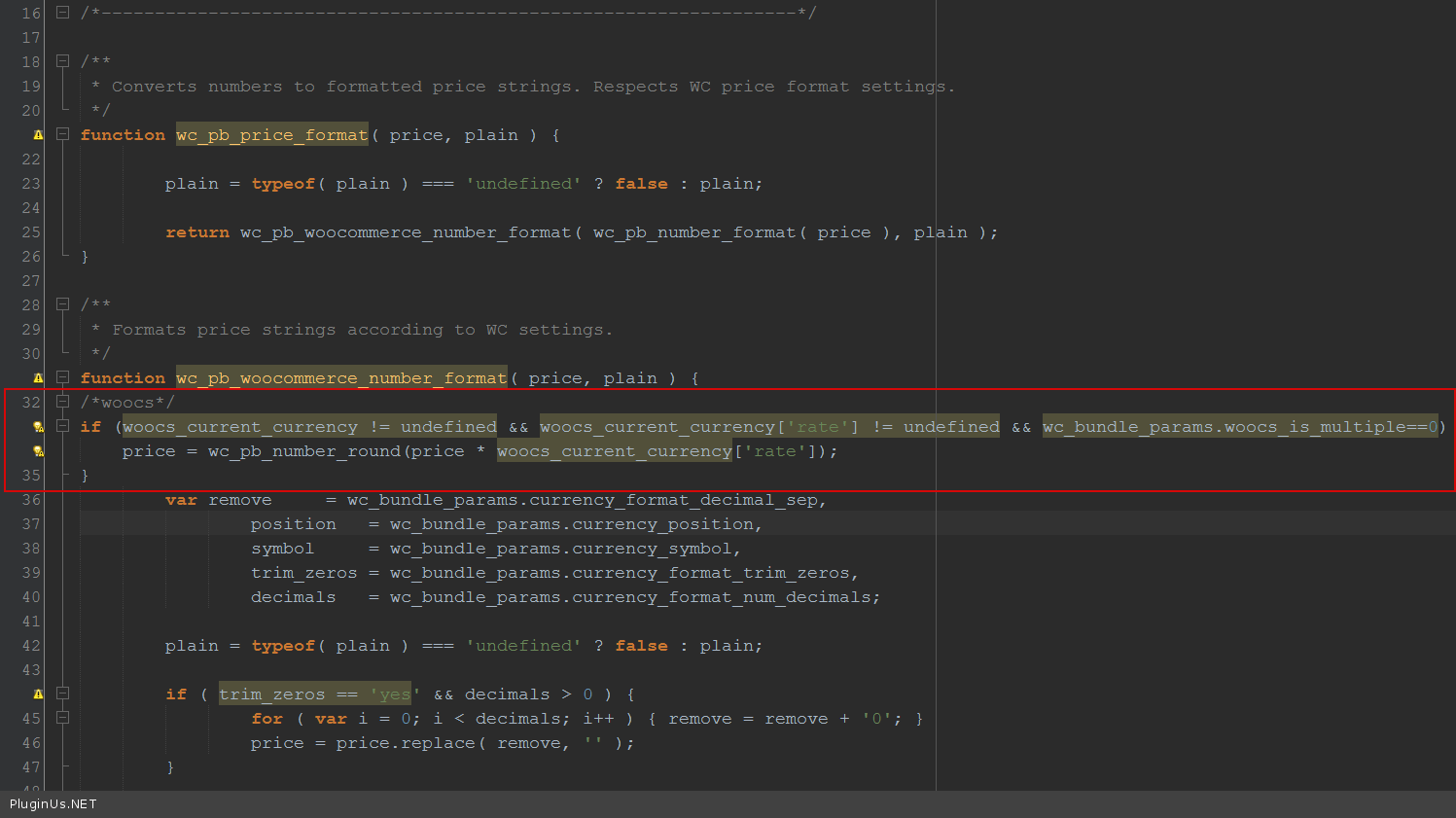The width and height of the screenshot is (1456, 818).
Task: Click line number 25 in the gutter
Action: point(31,232)
